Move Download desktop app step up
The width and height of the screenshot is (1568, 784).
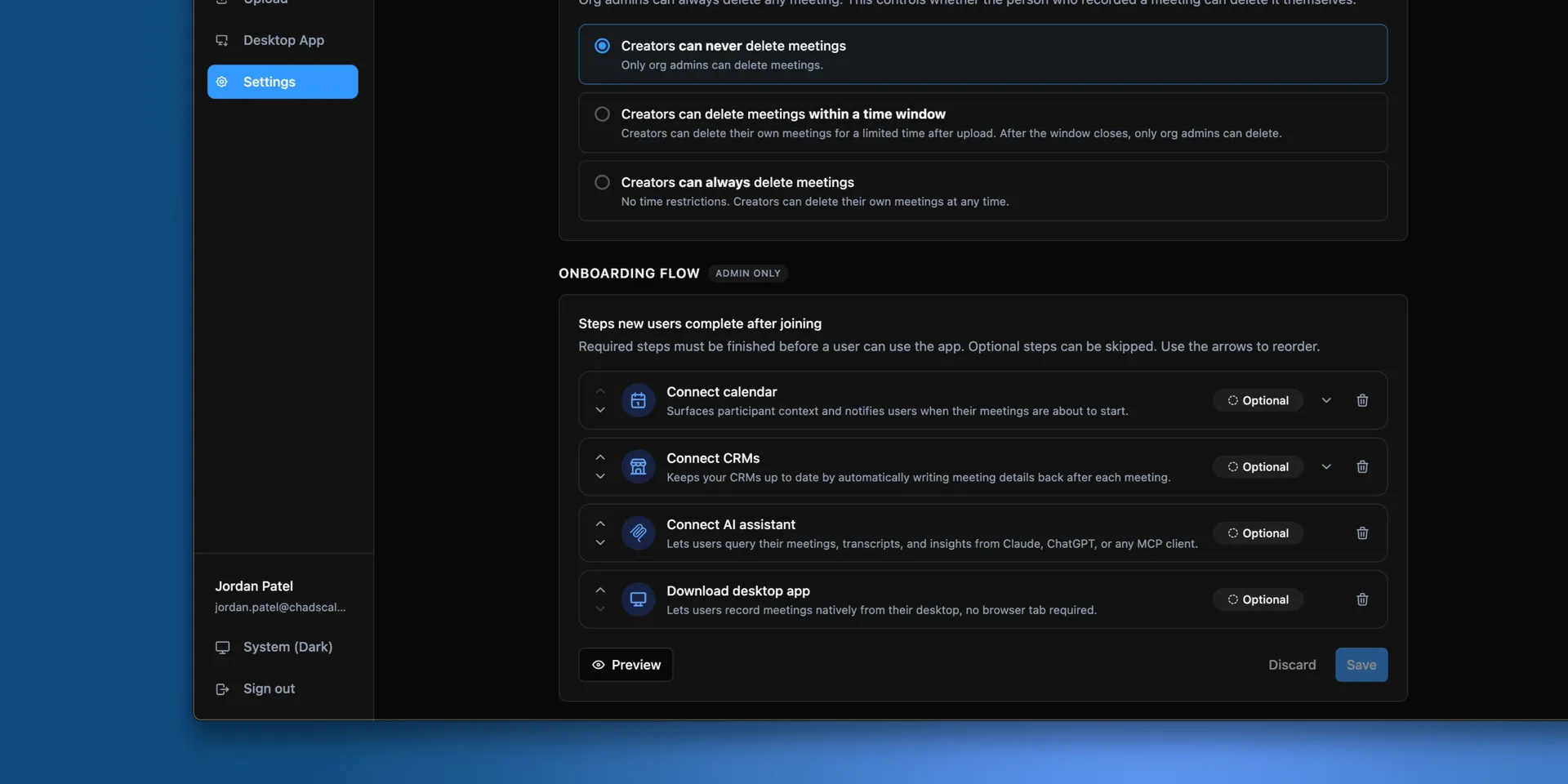click(600, 590)
